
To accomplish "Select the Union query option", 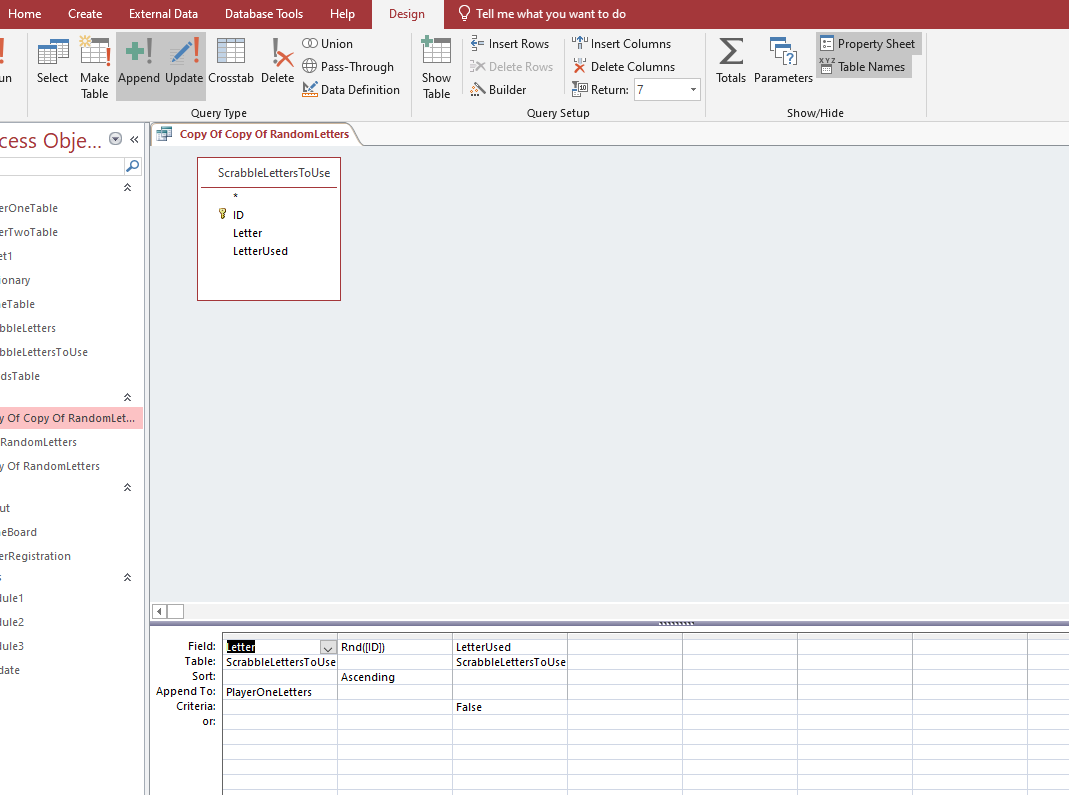I will click(x=328, y=44).
